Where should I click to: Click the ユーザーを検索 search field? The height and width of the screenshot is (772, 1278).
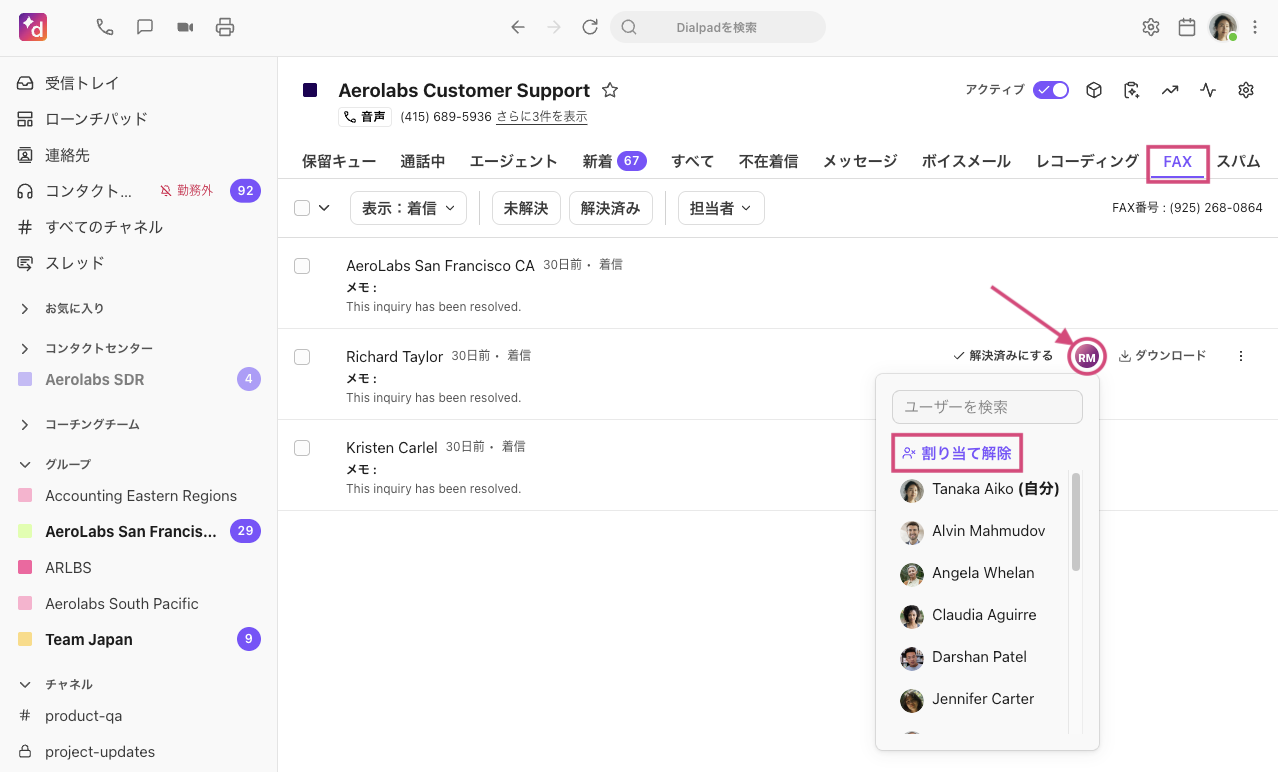point(987,407)
